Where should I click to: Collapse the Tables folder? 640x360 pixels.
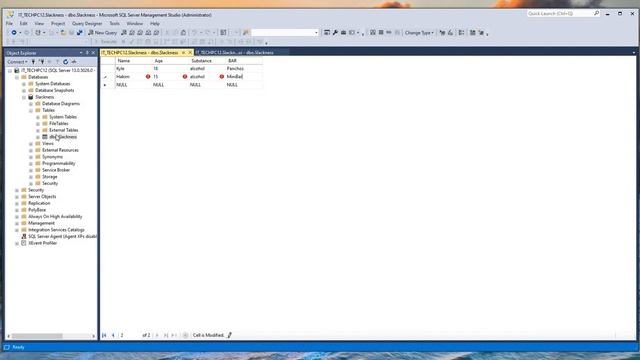(31, 111)
